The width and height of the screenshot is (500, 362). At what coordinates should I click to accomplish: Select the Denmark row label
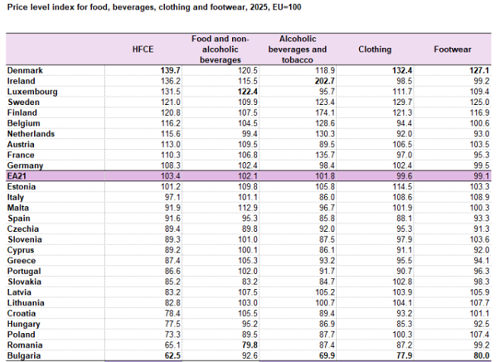(25, 70)
